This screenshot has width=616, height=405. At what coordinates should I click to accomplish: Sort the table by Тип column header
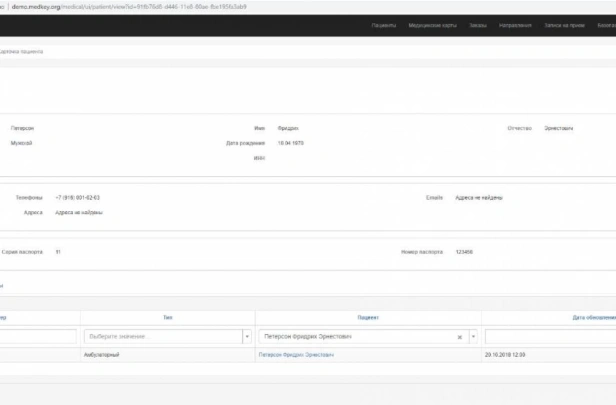tap(168, 317)
